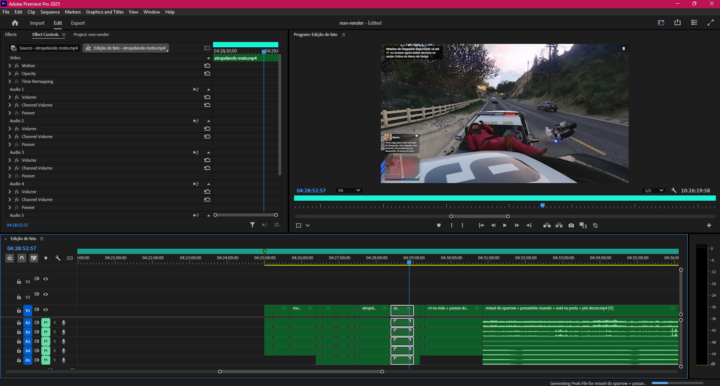Step forward one frame in Program monitor
Image resolution: width=720 pixels, height=386 pixels.
click(517, 225)
